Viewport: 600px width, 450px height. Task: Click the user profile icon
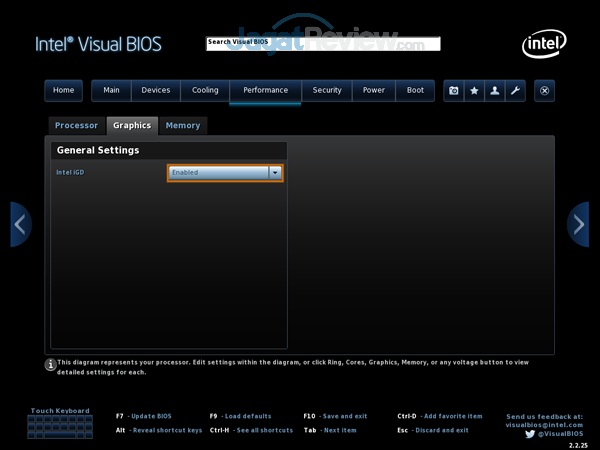495,90
